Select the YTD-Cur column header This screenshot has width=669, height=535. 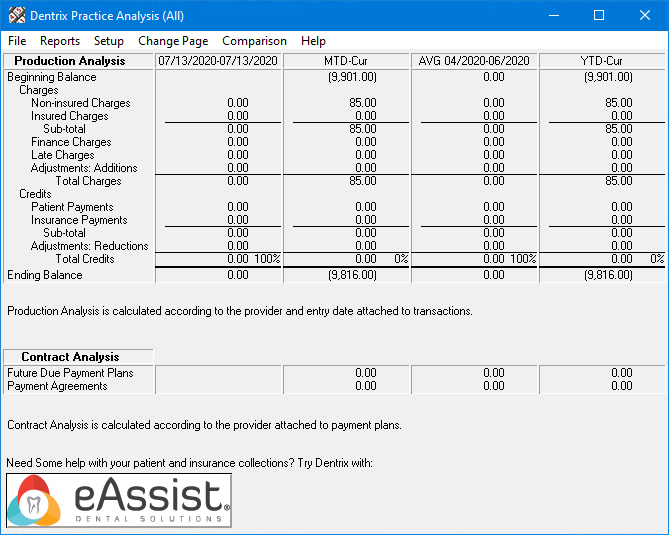(x=602, y=62)
